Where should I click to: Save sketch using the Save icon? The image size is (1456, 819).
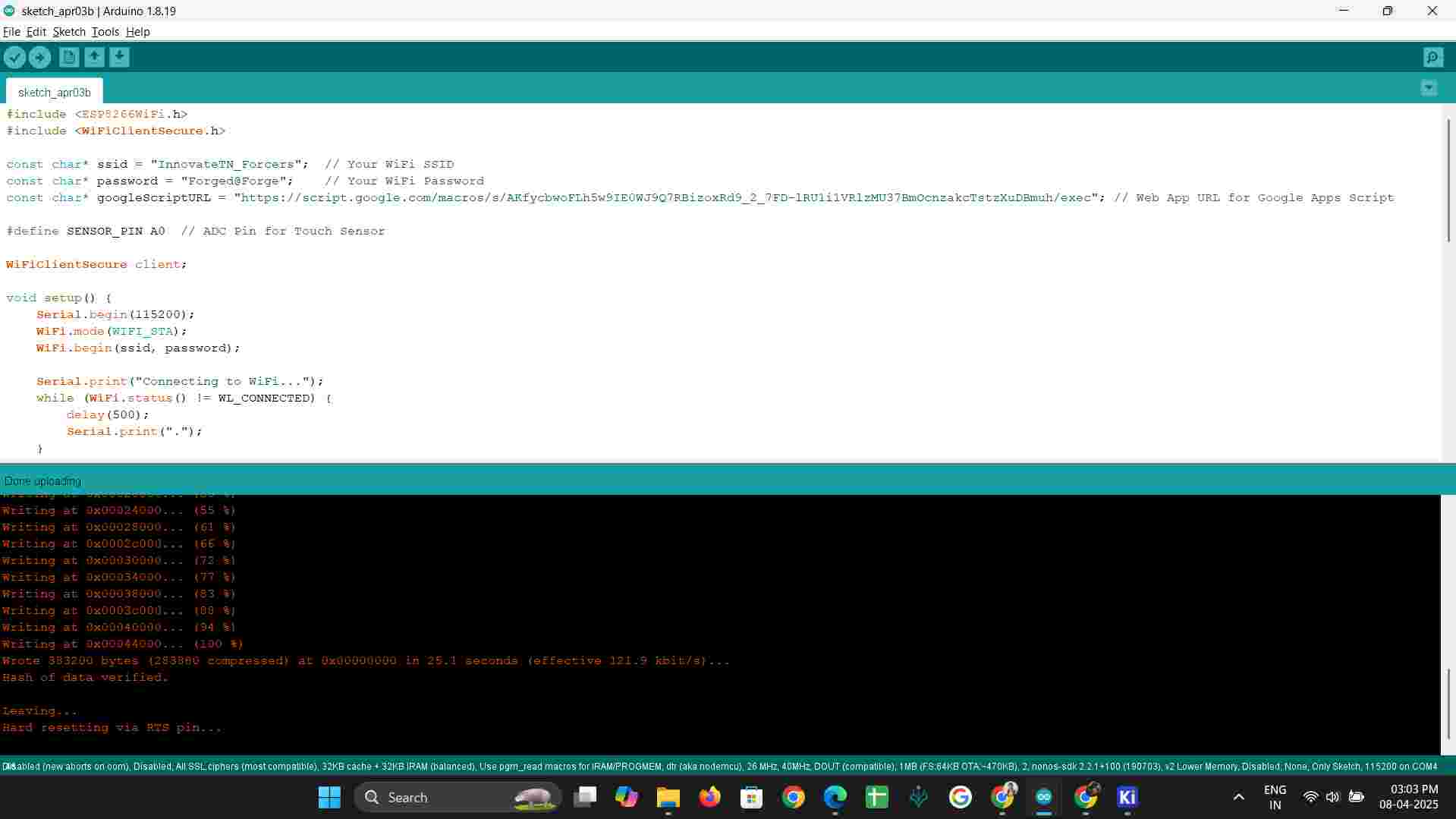[119, 57]
